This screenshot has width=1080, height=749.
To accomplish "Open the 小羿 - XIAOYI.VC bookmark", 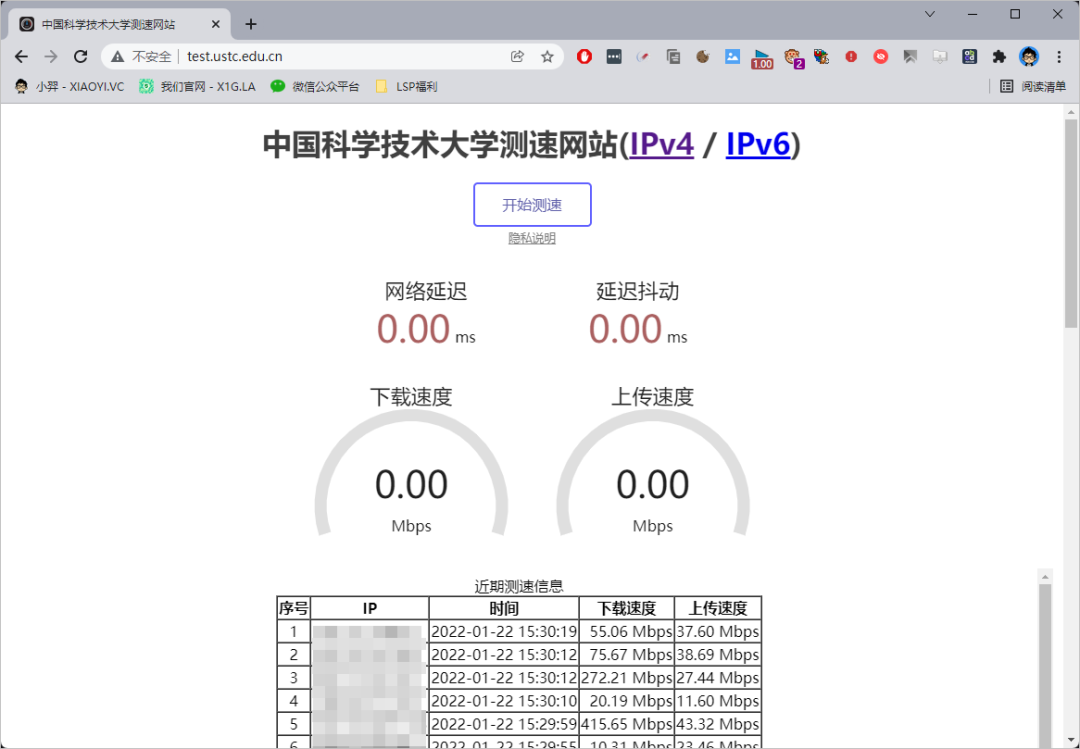I will coord(70,86).
